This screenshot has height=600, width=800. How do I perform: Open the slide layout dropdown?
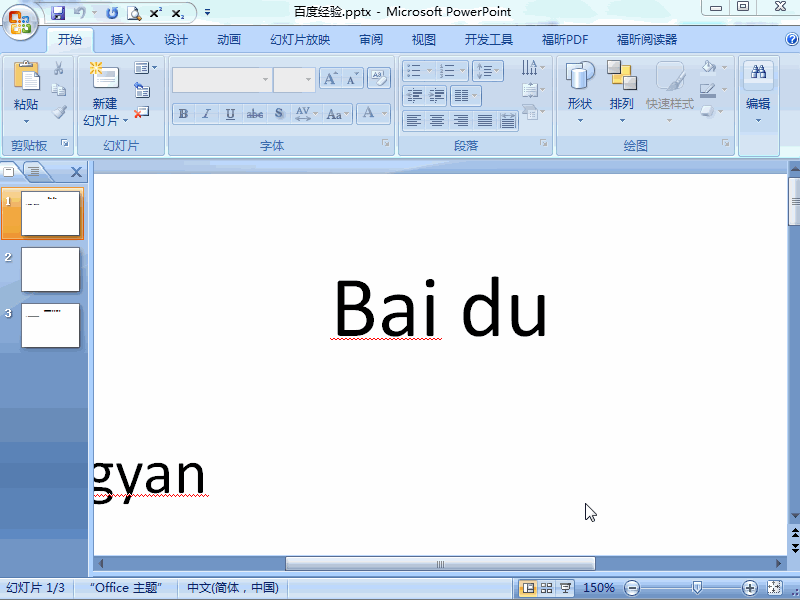(145, 67)
